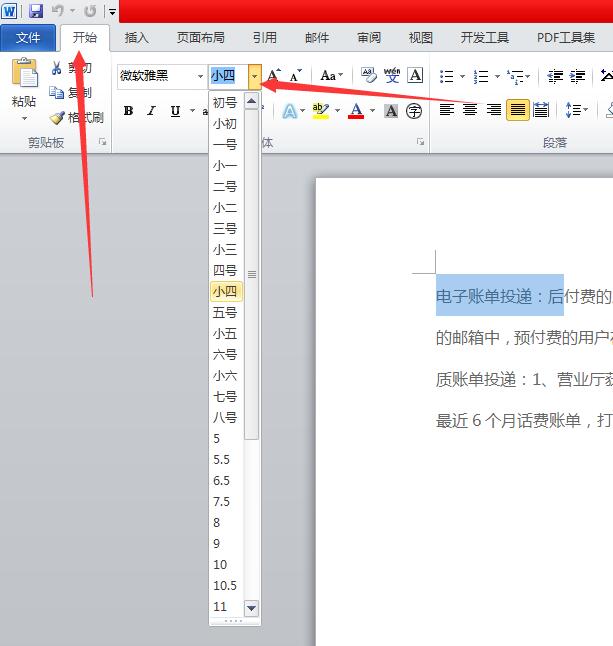The width and height of the screenshot is (613, 646).
Task: Click the font size list scroll up arrow
Action: point(251,101)
